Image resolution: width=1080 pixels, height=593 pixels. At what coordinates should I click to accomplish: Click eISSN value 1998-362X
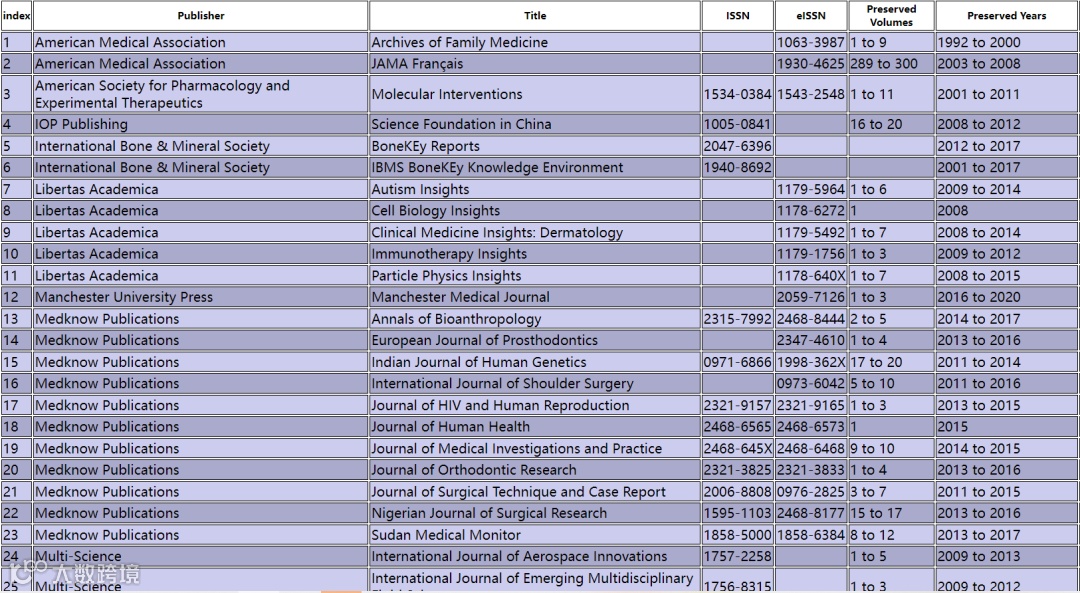point(811,362)
